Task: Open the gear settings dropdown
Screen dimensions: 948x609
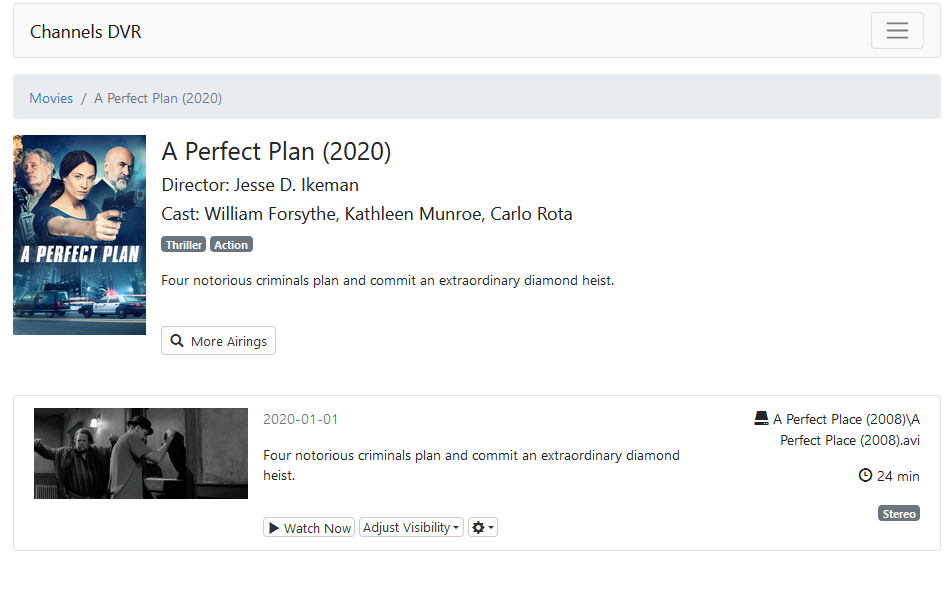Action: pyautogui.click(x=483, y=528)
